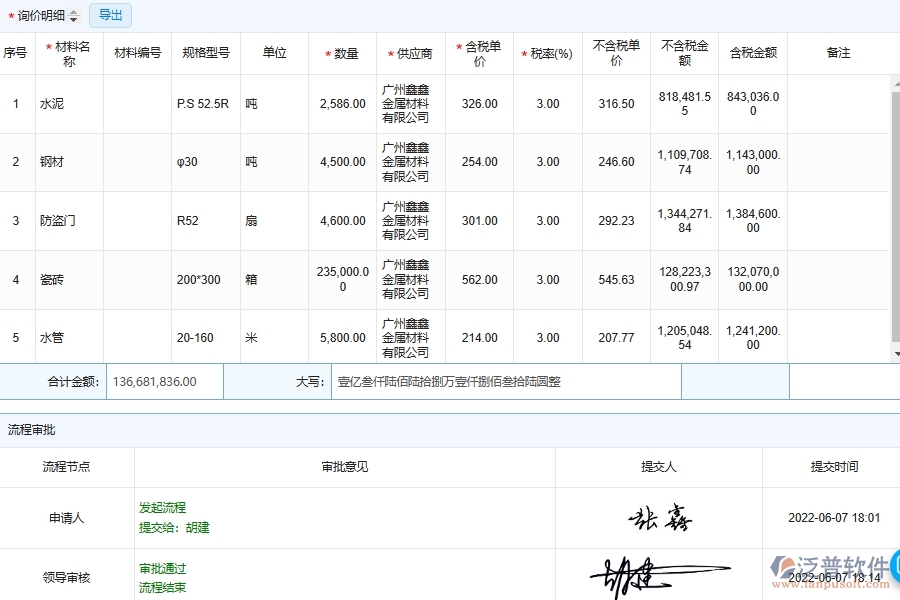Click the down sort arrow beside 询价明细

(73, 19)
